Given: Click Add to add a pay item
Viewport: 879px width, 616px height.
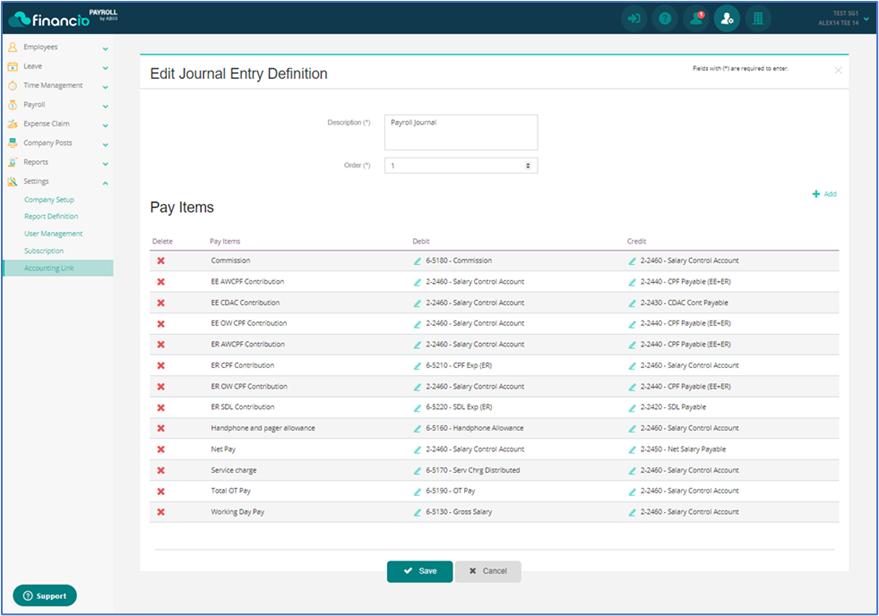Looking at the screenshot, I should (x=824, y=194).
